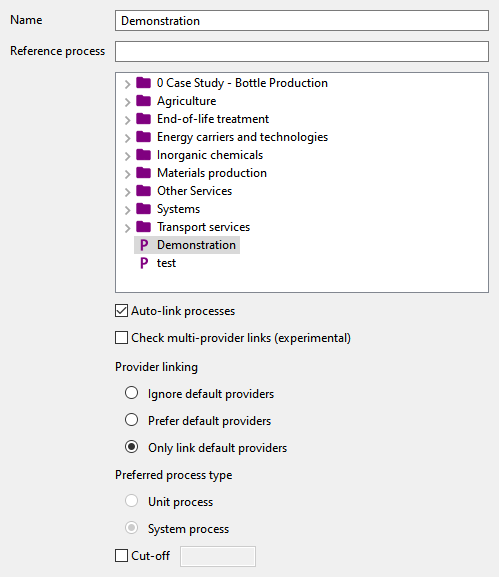
Task: Expand the Energy carriers and technologies folder
Action: (x=127, y=138)
